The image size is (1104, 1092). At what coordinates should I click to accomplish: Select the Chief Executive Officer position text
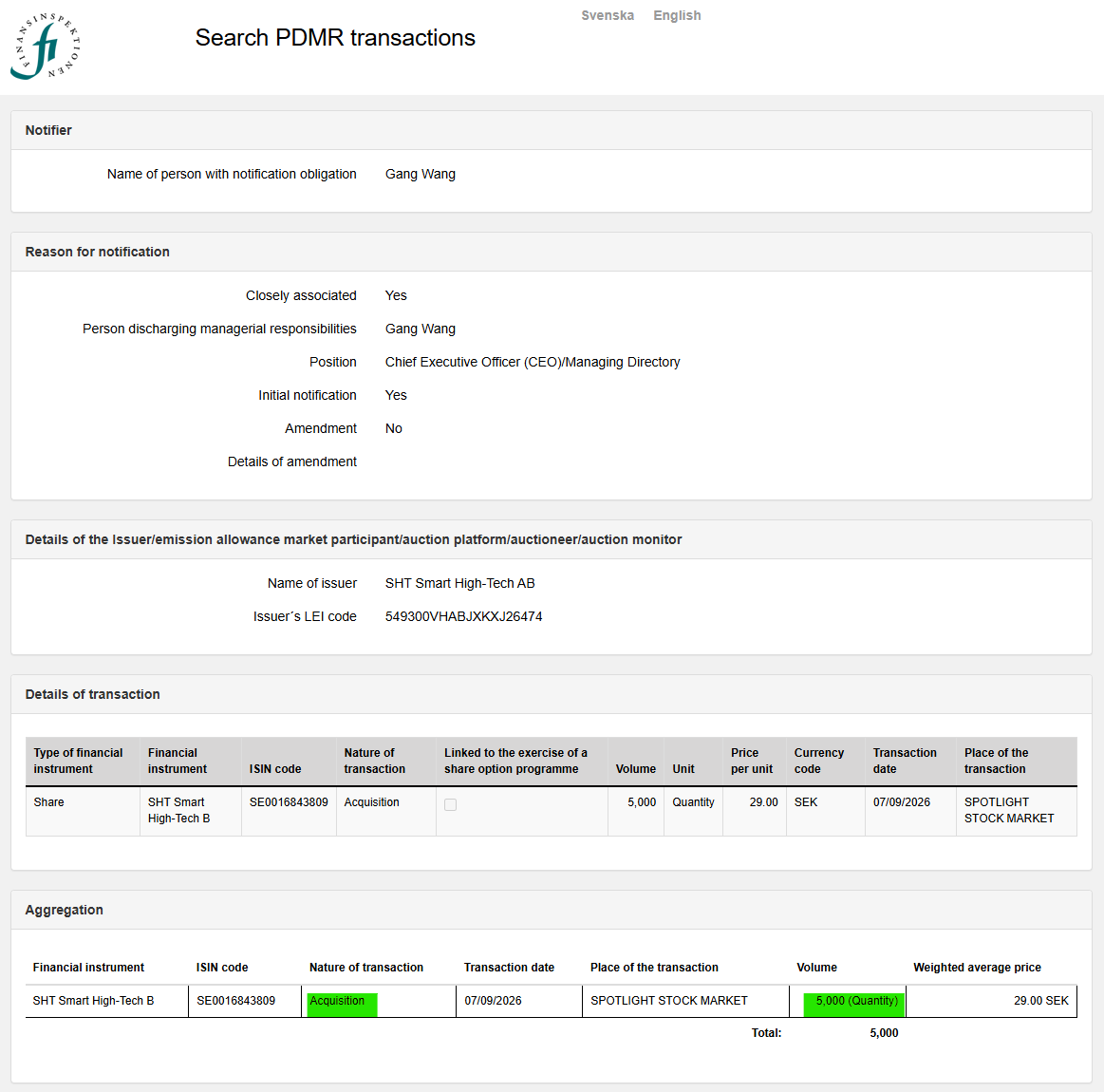click(x=533, y=362)
